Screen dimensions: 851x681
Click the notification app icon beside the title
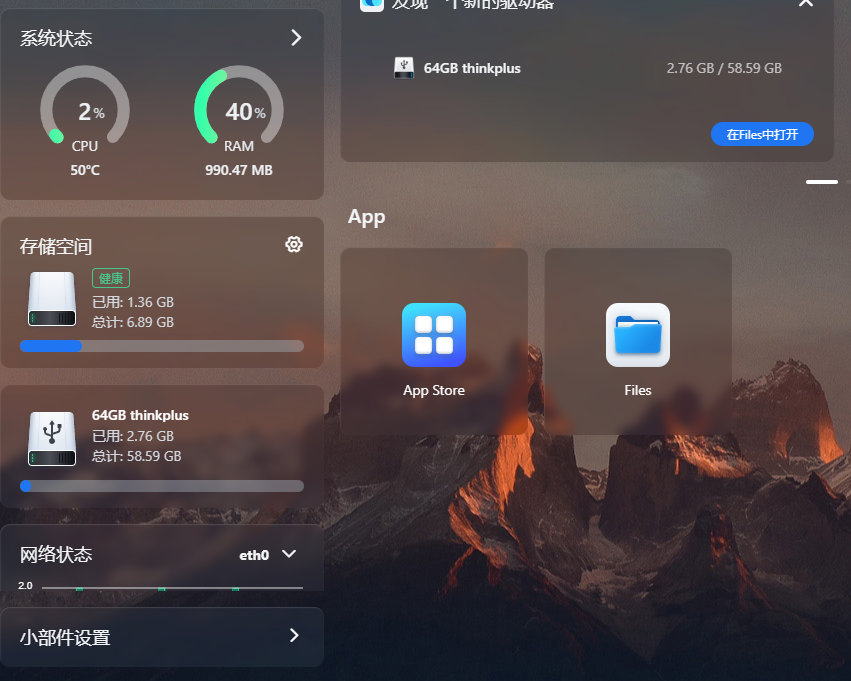tap(372, 4)
